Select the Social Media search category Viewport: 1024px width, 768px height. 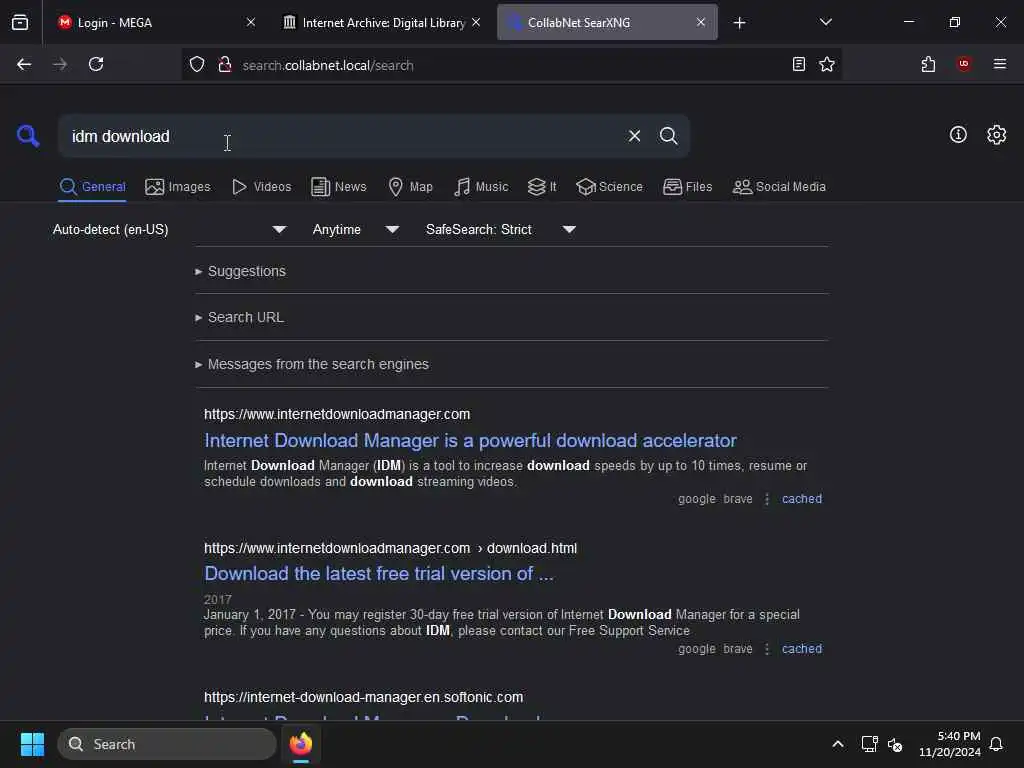pyautogui.click(x=779, y=187)
